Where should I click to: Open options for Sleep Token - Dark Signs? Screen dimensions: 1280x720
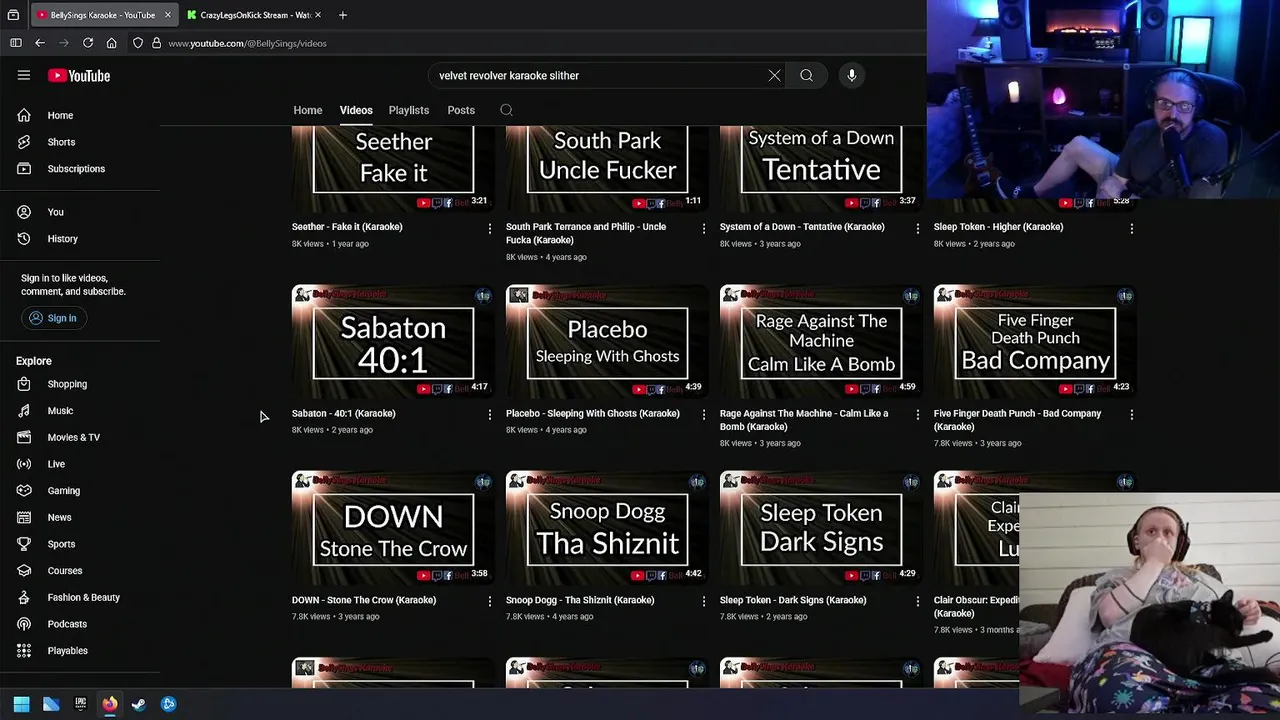pyautogui.click(x=917, y=602)
